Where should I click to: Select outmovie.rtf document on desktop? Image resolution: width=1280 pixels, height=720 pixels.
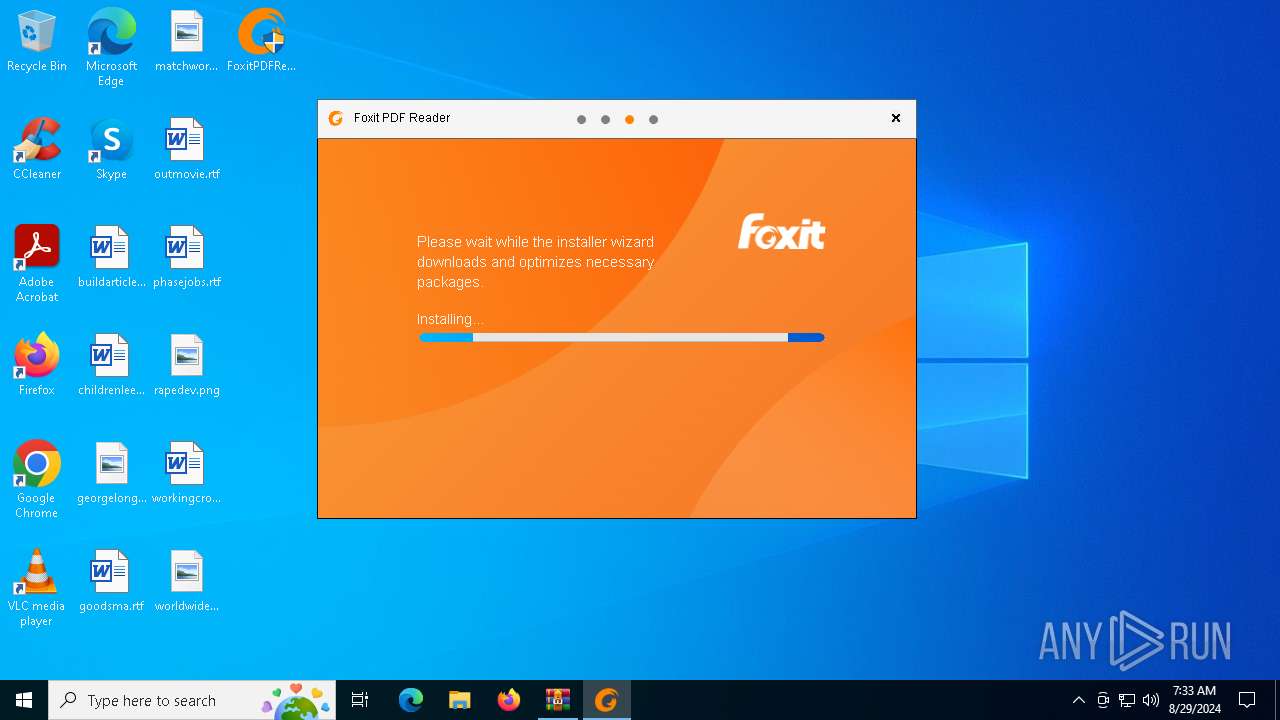click(x=186, y=150)
